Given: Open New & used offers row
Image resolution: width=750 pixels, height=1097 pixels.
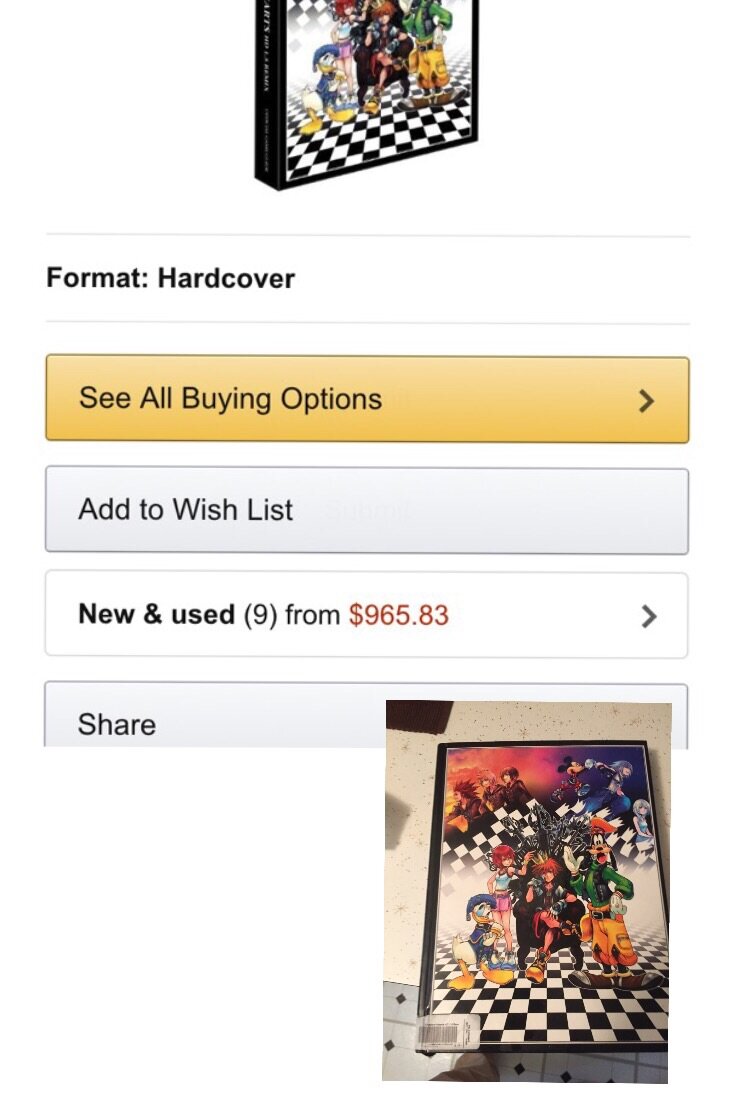Looking at the screenshot, I should click(x=367, y=615).
